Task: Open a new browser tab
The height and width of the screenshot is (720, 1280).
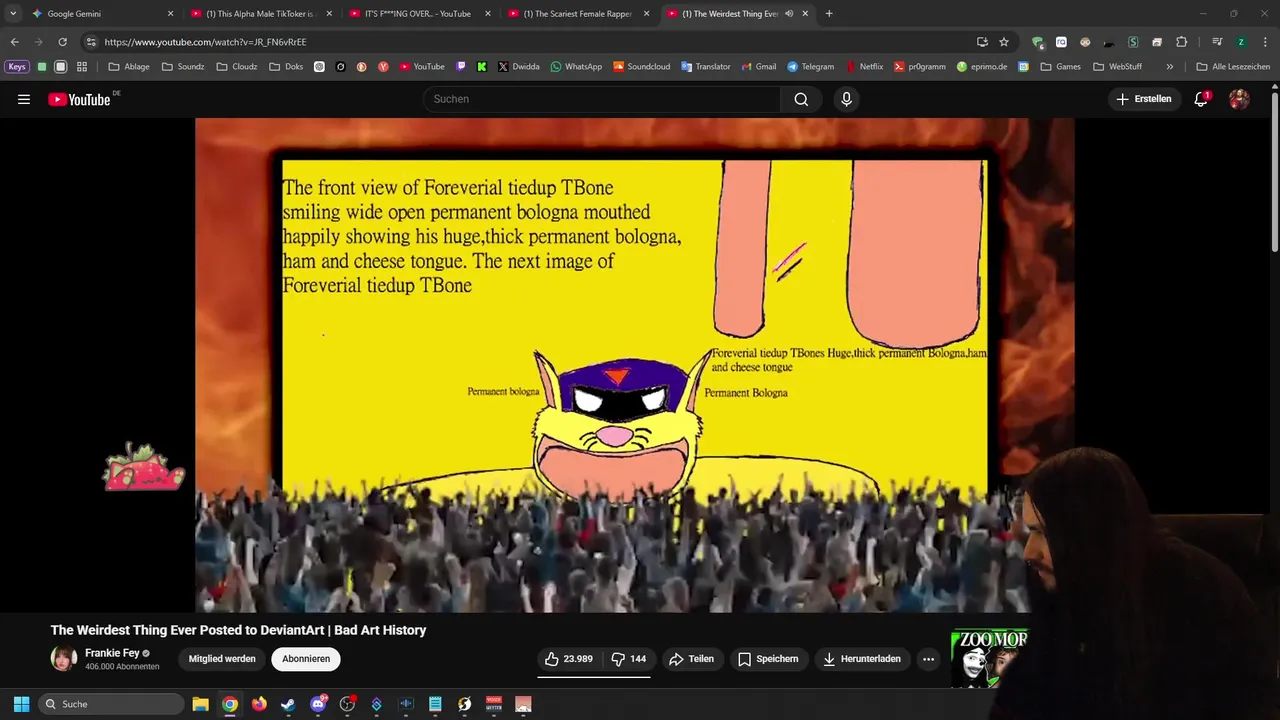Action: coord(829,14)
